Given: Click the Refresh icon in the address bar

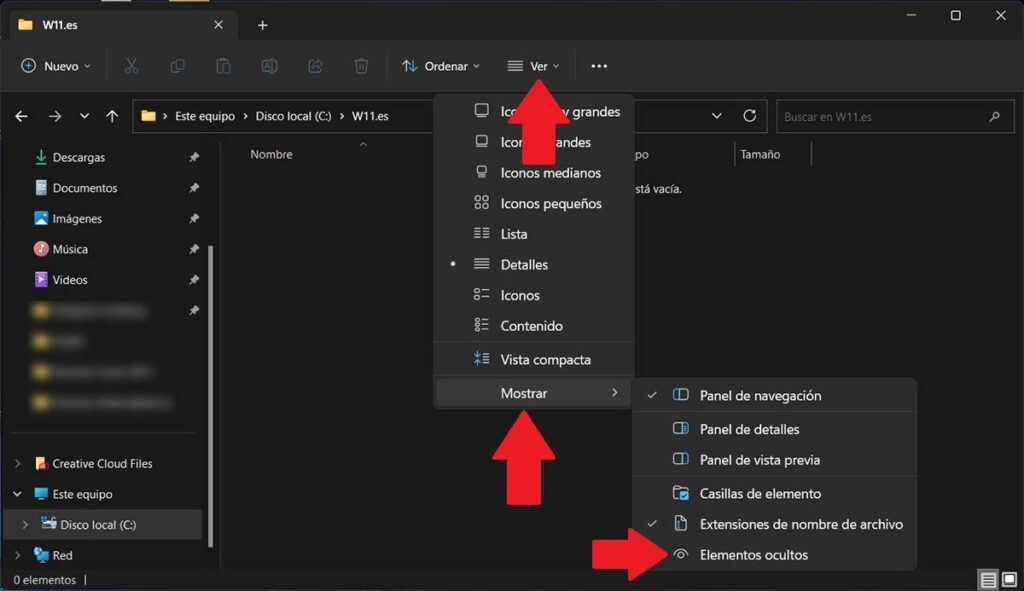Looking at the screenshot, I should click(x=750, y=116).
